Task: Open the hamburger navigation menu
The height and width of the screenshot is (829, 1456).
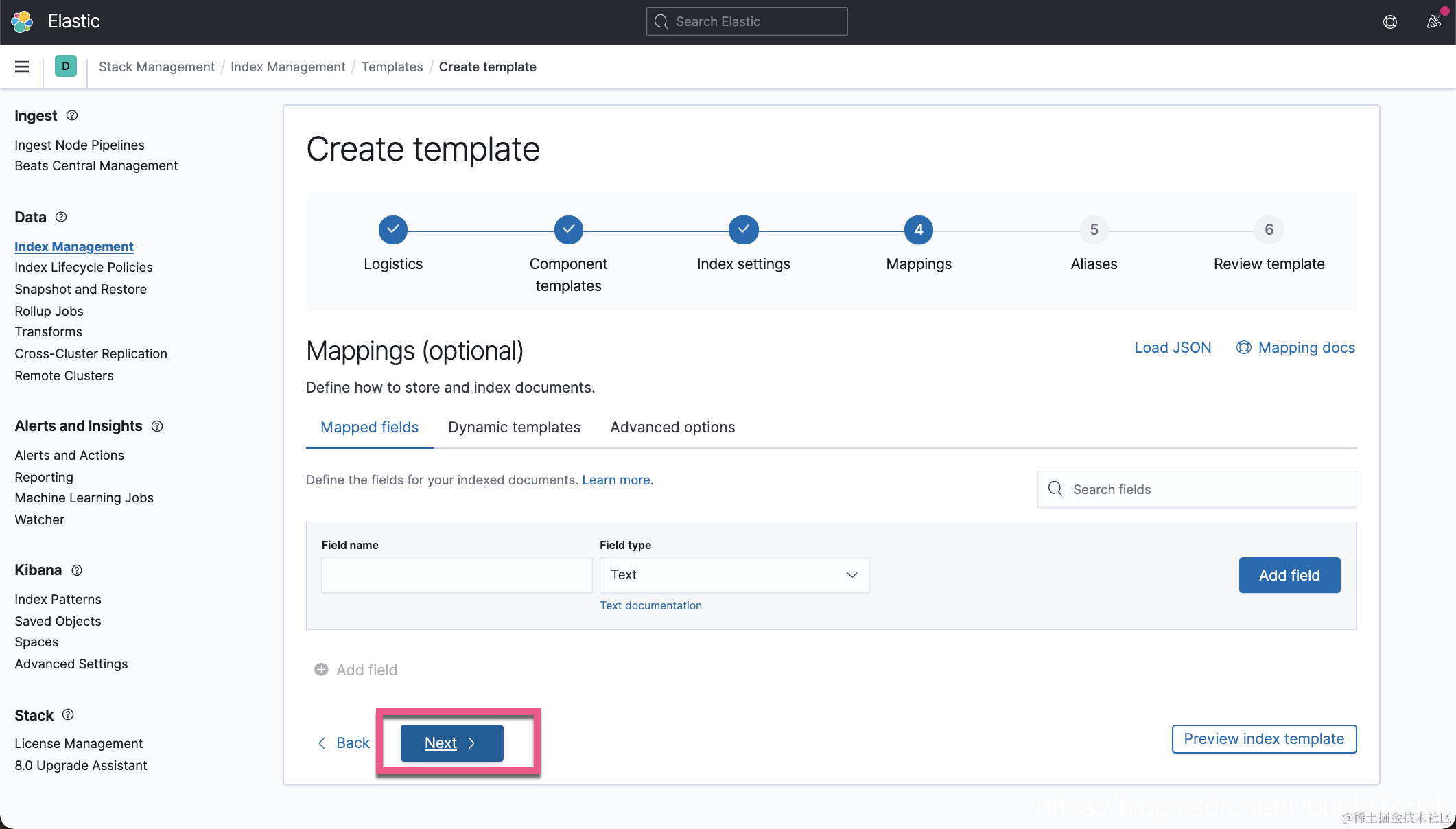Action: (x=22, y=67)
